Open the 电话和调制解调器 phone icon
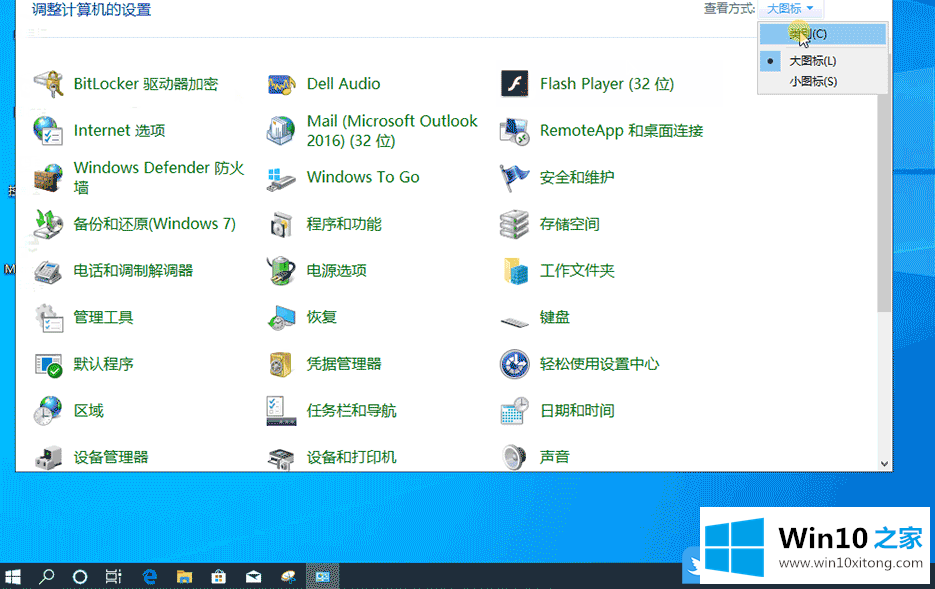The image size is (935, 589). point(48,271)
